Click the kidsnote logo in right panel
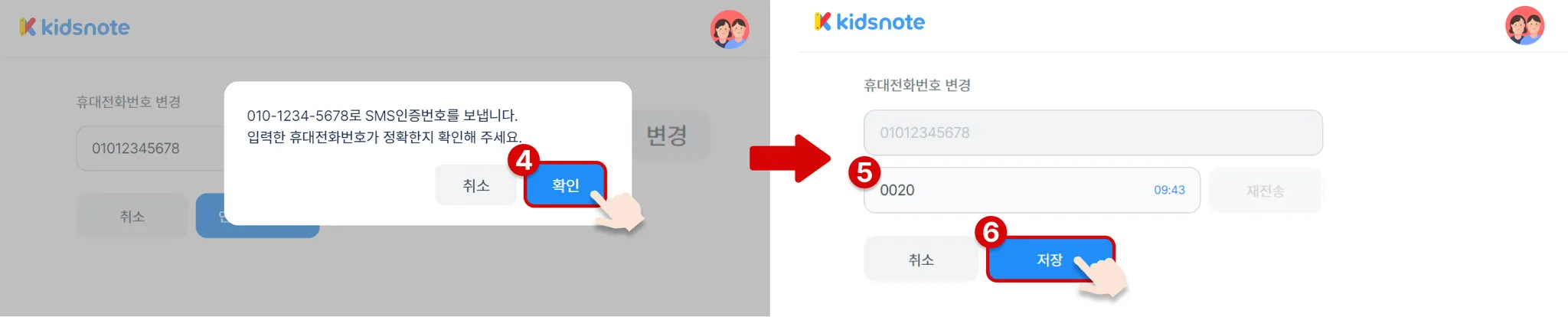The width and height of the screenshot is (1568, 317). [870, 22]
